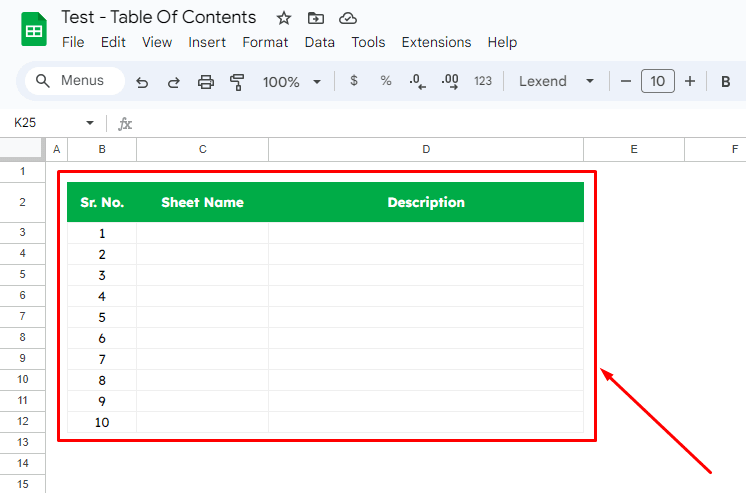The height and width of the screenshot is (493, 746).
Task: Decrease font size minus button
Action: pyautogui.click(x=626, y=81)
